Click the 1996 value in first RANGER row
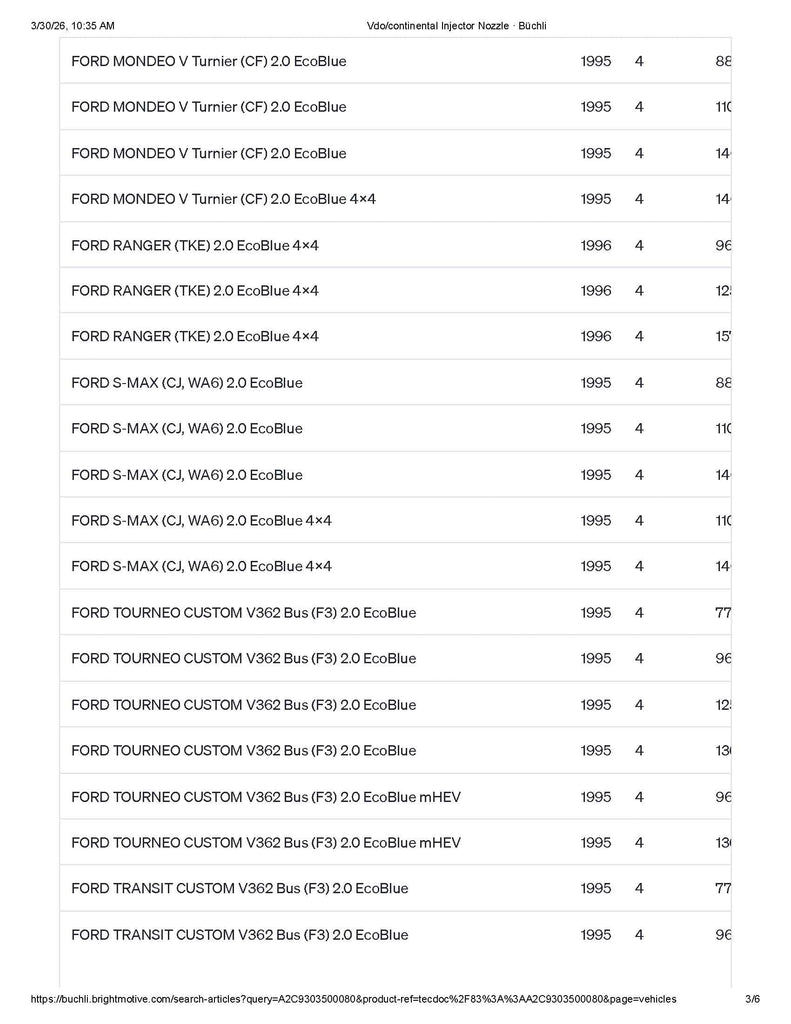This screenshot has width=791, height=1024. point(596,246)
